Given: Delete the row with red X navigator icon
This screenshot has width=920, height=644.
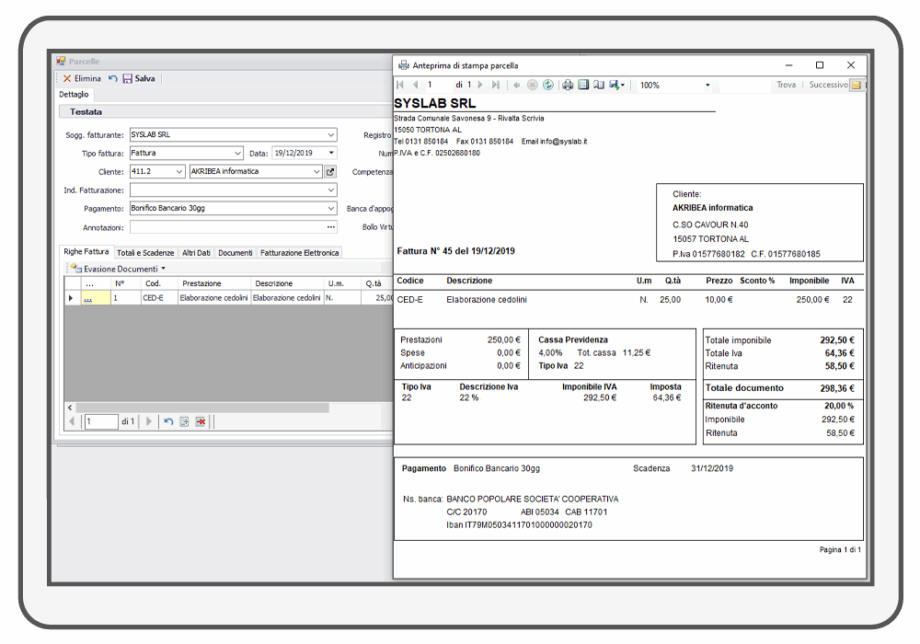Looking at the screenshot, I should point(201,422).
